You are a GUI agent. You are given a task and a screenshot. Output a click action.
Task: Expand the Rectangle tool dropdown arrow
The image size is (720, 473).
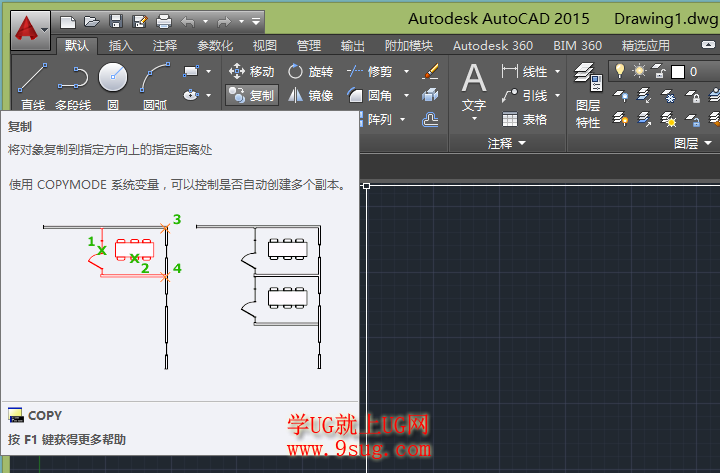tap(208, 71)
